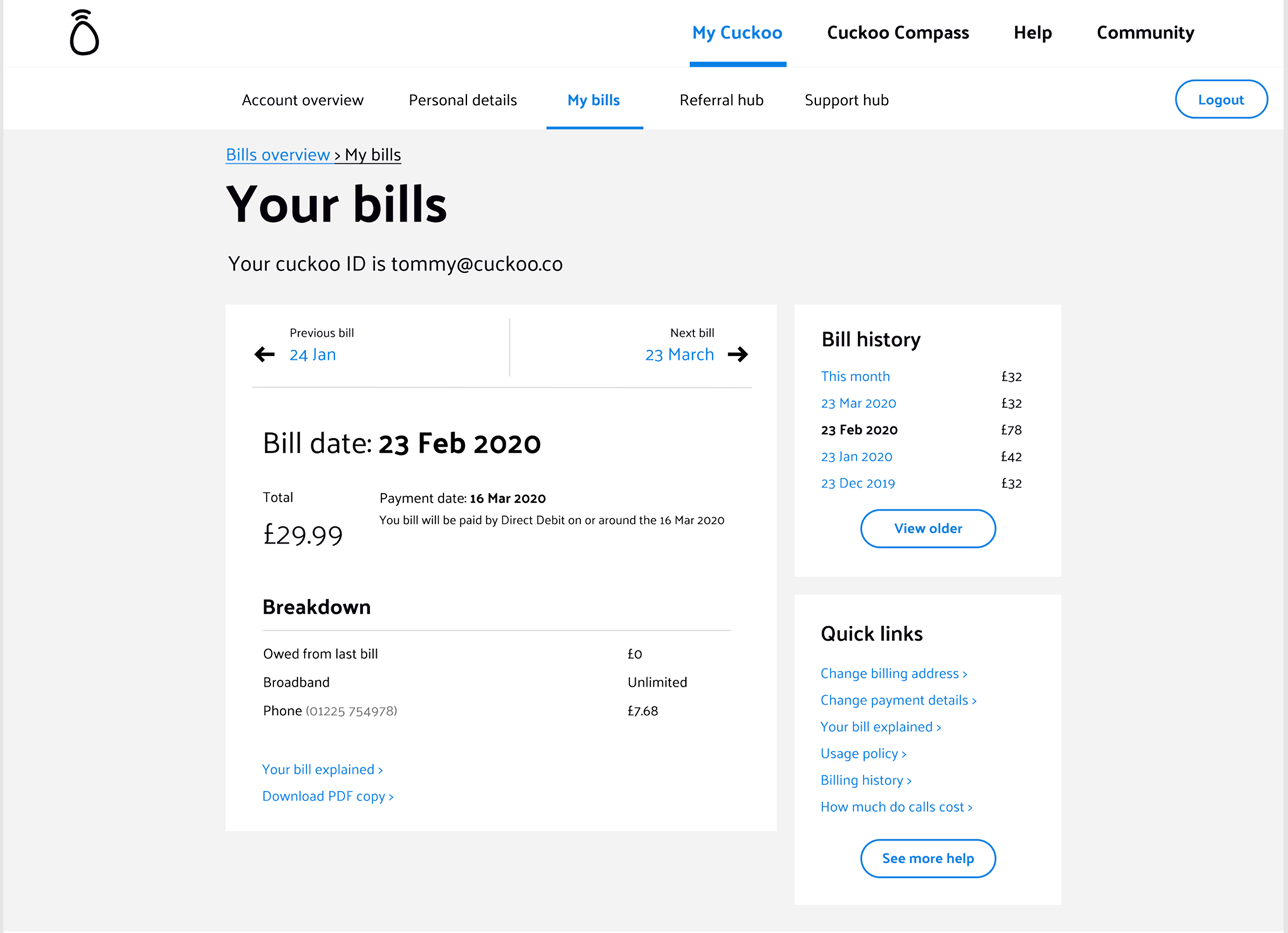This screenshot has width=1288, height=933.
Task: Open Change billing address quick link
Action: point(893,673)
